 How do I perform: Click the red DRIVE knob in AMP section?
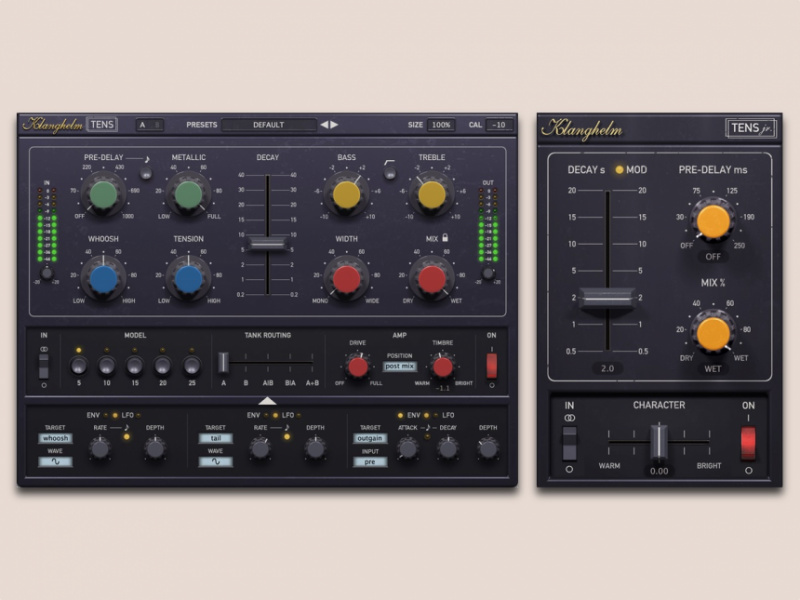(358, 367)
